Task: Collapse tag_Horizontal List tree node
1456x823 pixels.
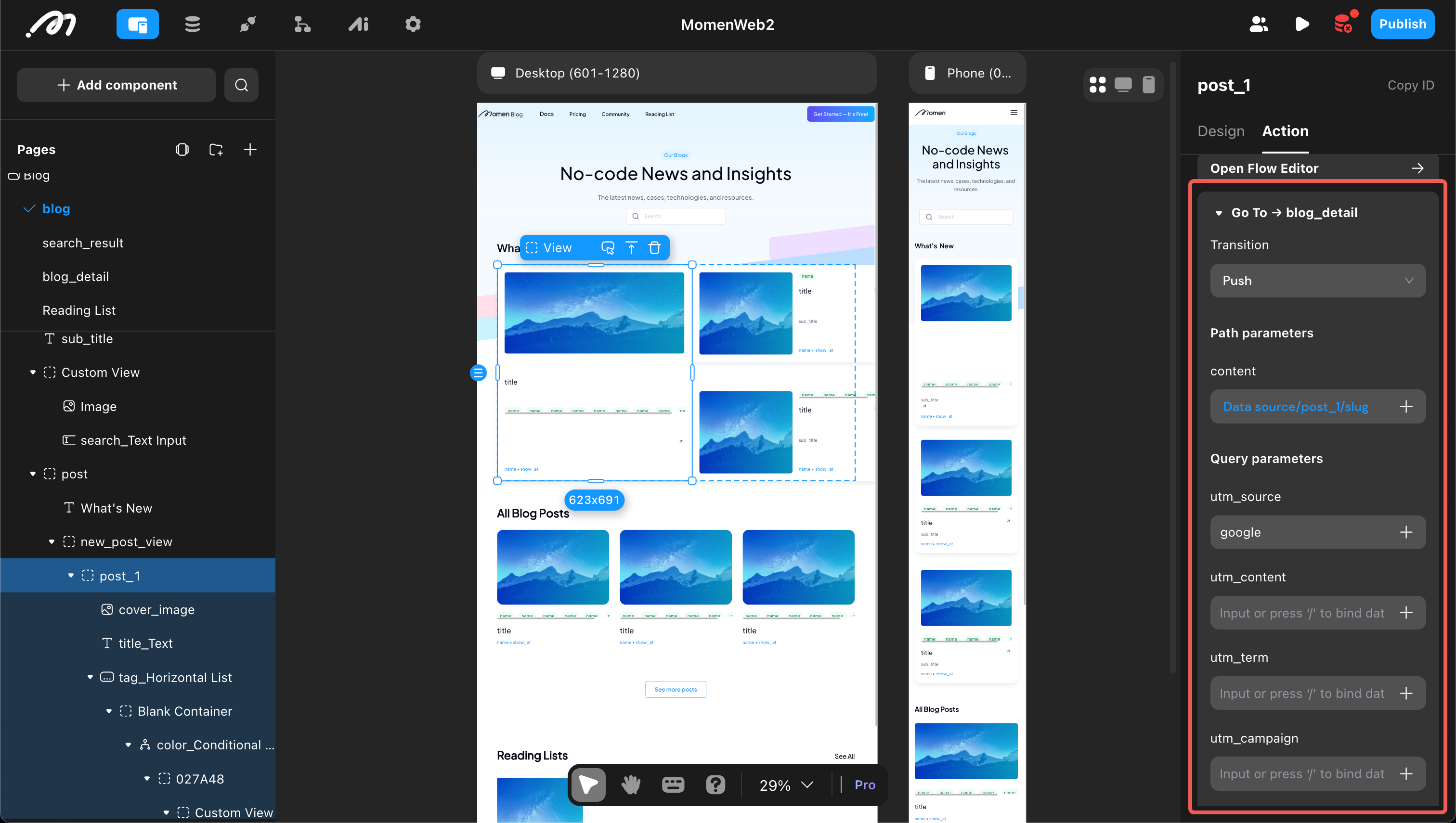Action: point(90,677)
